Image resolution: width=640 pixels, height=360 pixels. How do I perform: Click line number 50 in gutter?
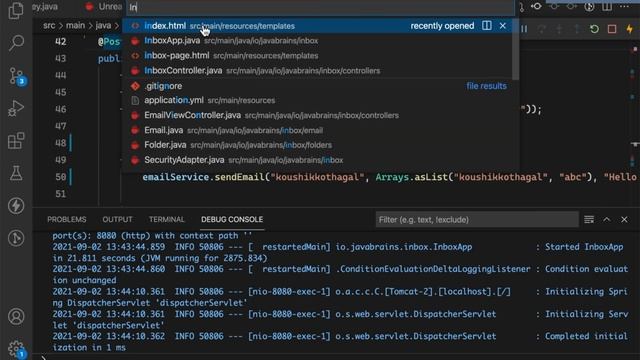[60, 177]
